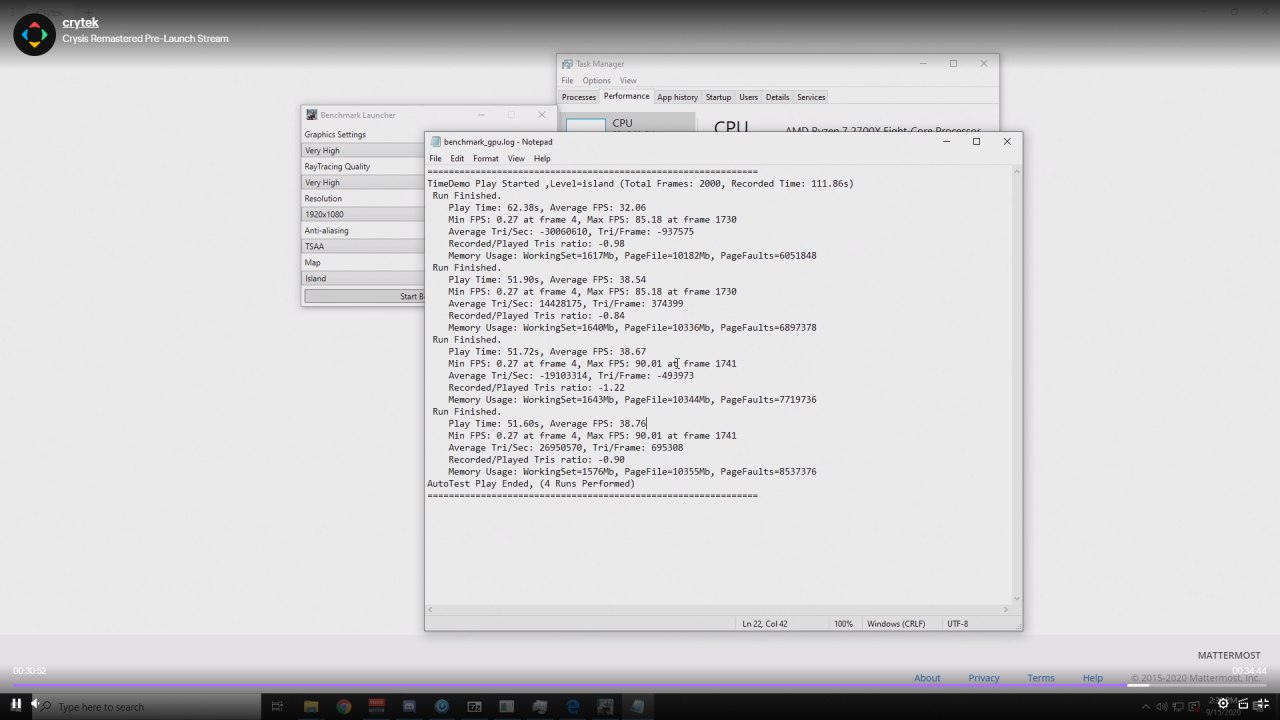Open the Graphics Settings Very High dropdown
Image resolution: width=1280 pixels, height=720 pixels.
click(363, 150)
